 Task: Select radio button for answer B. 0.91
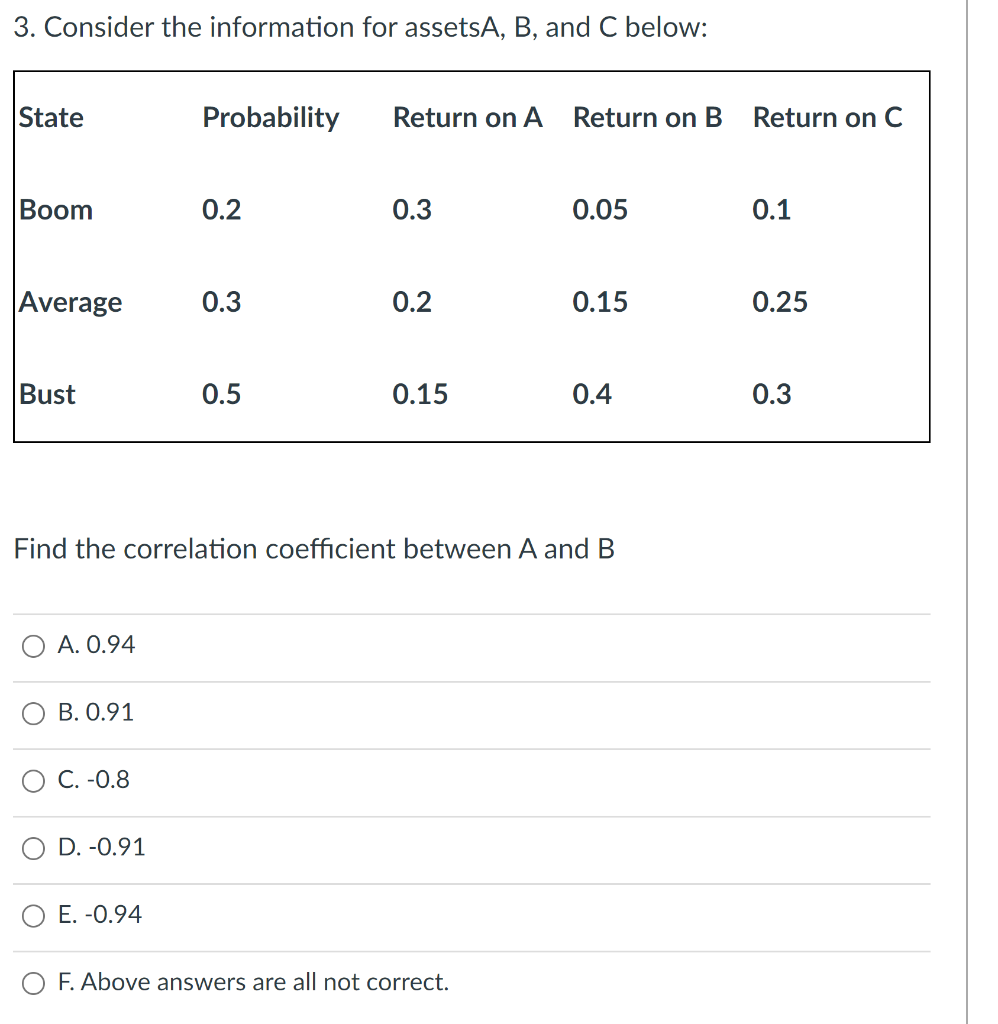(x=32, y=713)
